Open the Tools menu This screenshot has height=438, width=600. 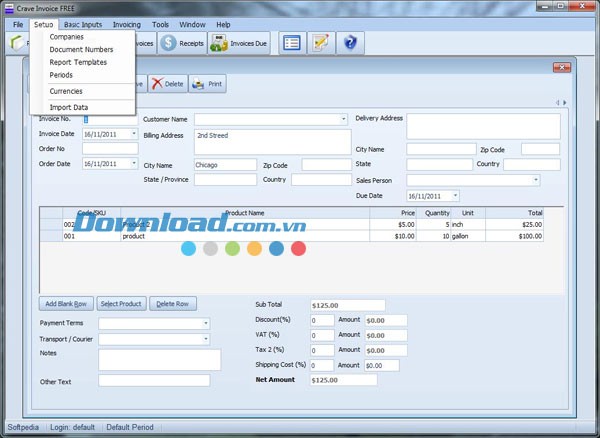[160, 24]
